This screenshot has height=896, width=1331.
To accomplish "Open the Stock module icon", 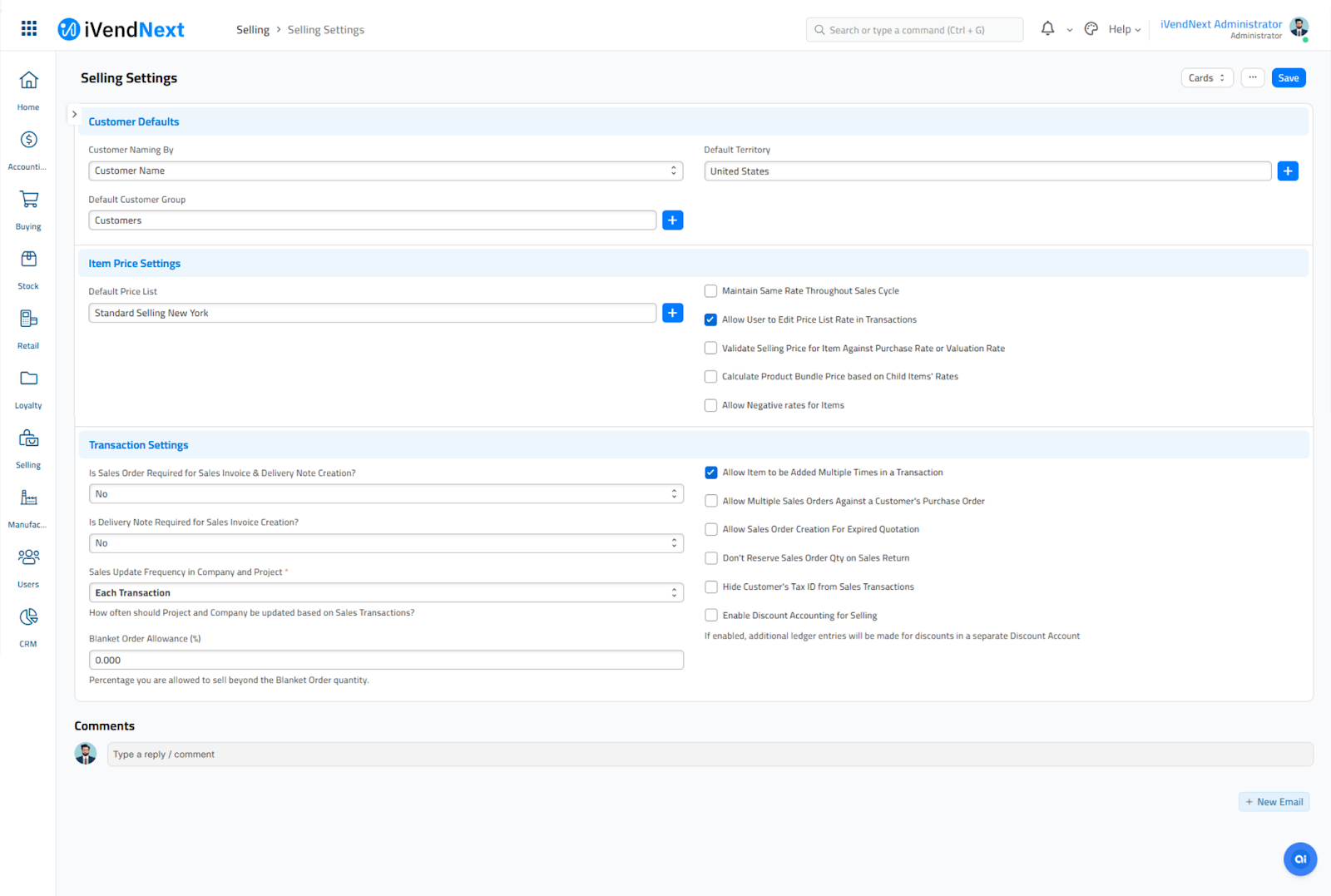I will pyautogui.click(x=28, y=260).
